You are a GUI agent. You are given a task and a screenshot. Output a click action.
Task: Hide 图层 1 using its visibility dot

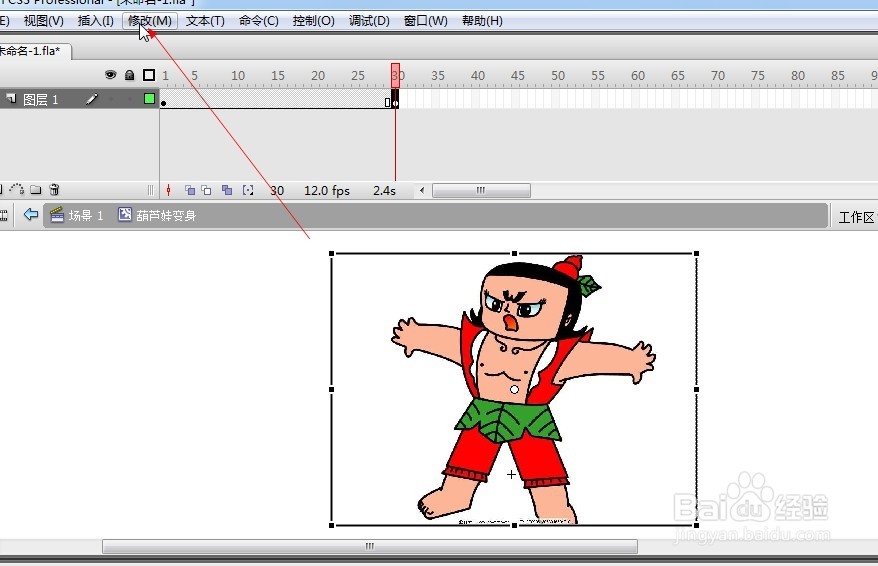(x=111, y=99)
